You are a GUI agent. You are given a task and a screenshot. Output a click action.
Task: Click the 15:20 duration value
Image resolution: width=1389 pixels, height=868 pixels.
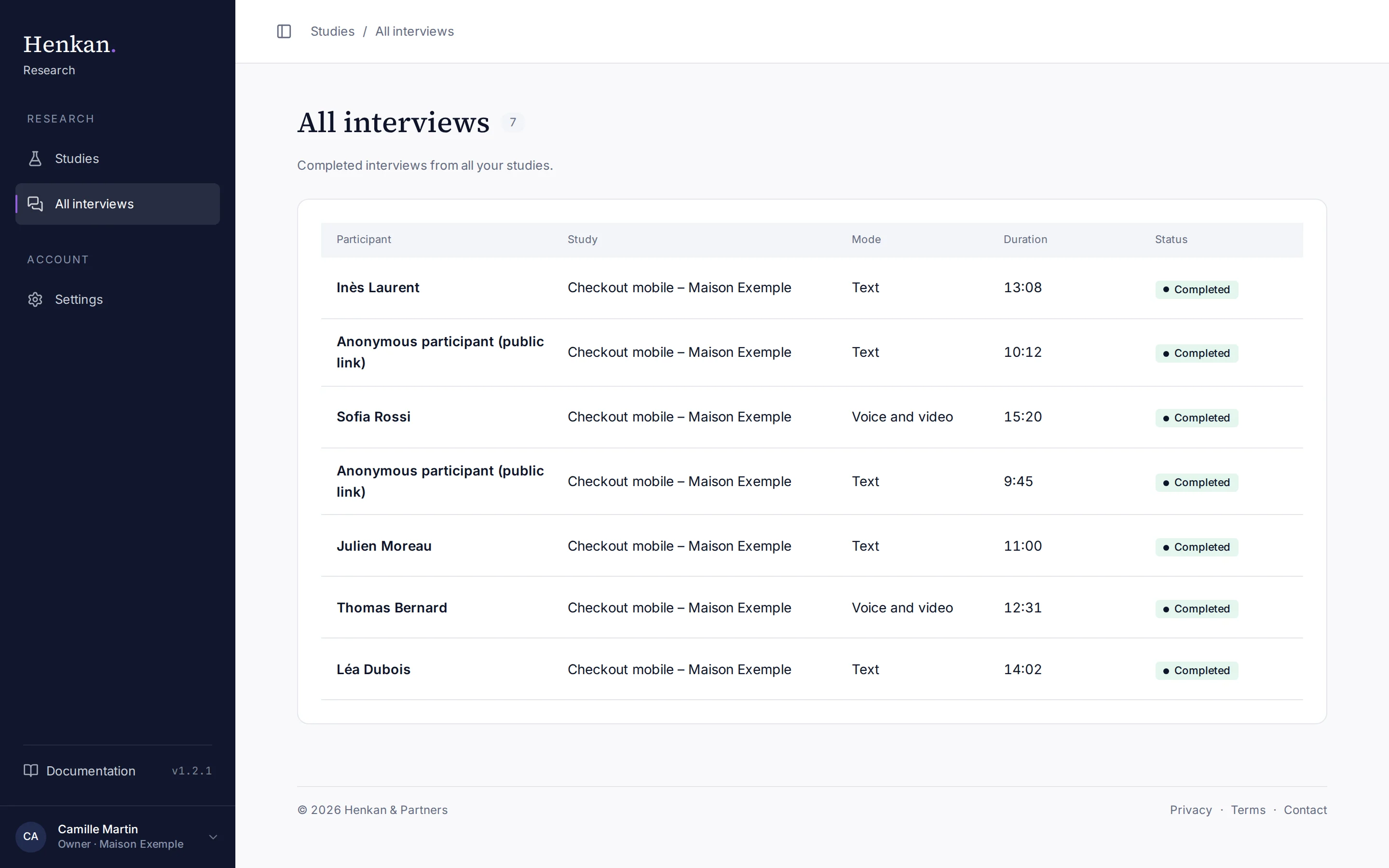(x=1022, y=417)
